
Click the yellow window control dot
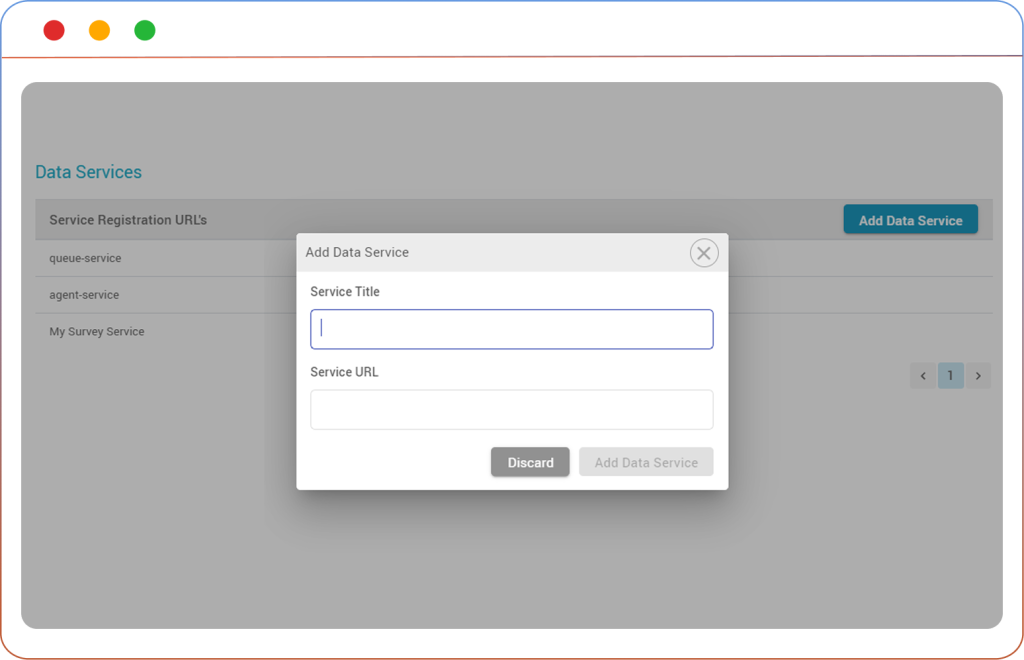(x=99, y=31)
